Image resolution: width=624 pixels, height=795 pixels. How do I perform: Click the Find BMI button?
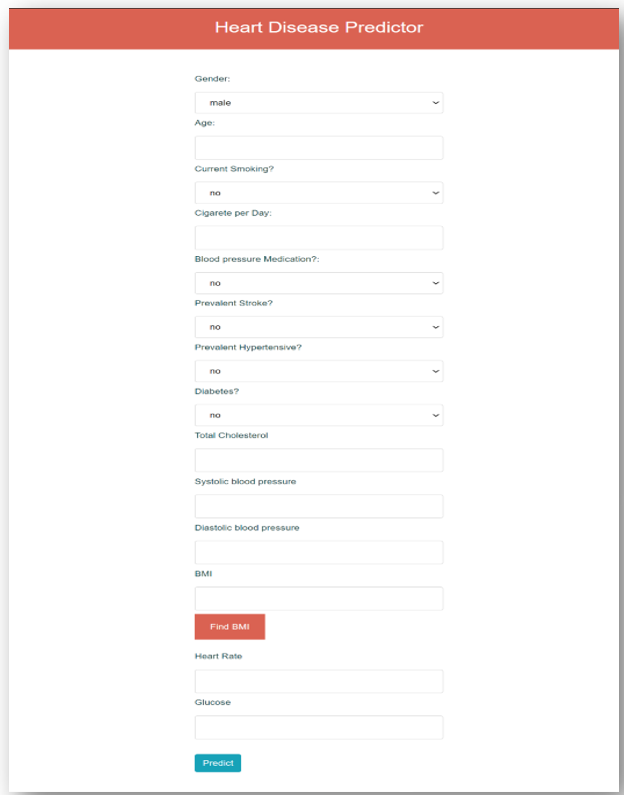(x=230, y=627)
